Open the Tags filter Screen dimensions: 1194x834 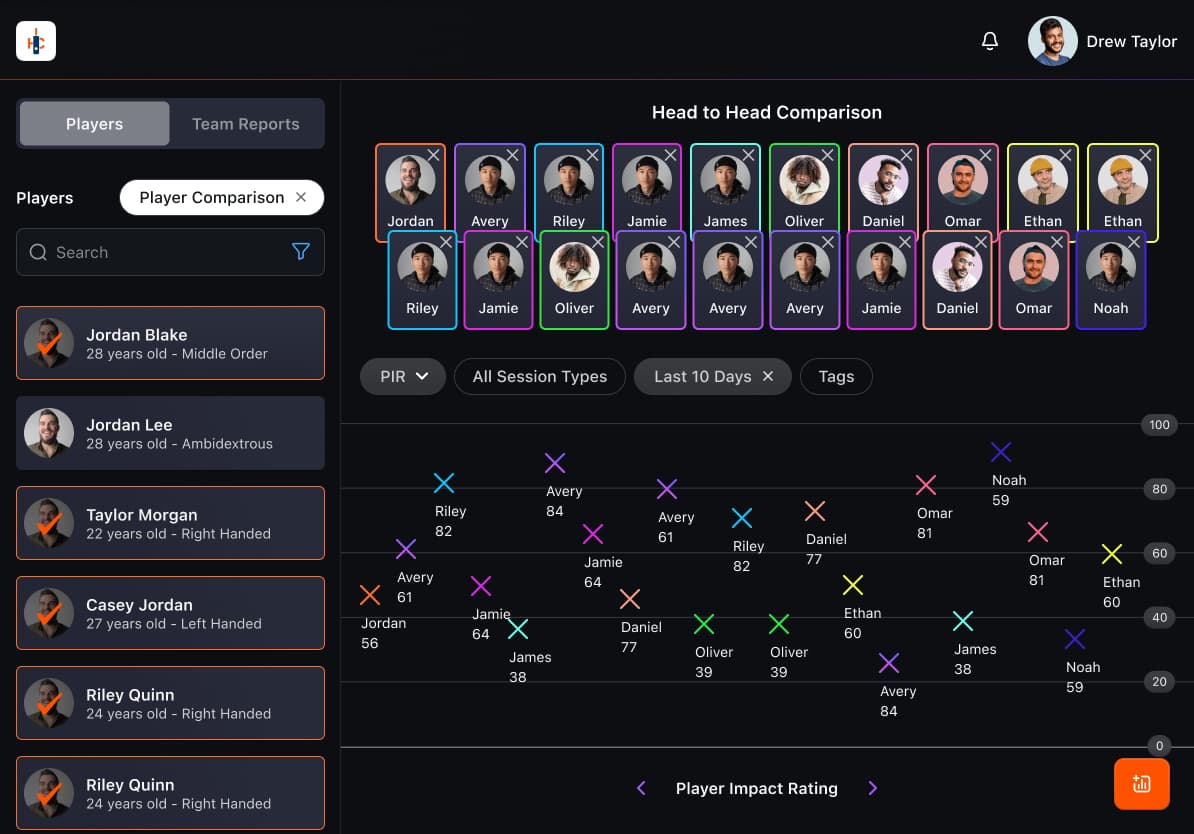coord(836,377)
